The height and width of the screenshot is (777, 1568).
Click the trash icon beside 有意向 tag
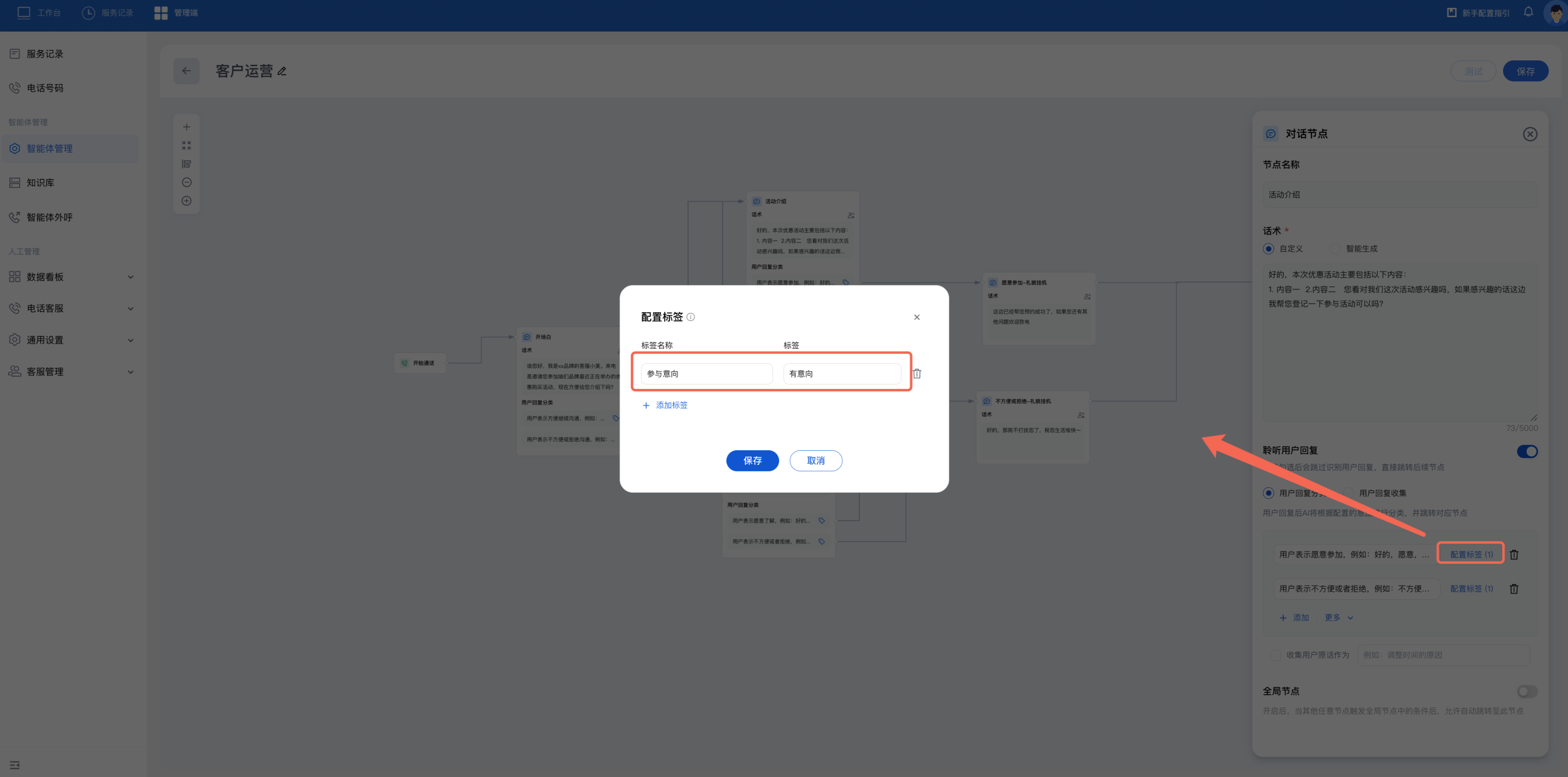click(917, 374)
